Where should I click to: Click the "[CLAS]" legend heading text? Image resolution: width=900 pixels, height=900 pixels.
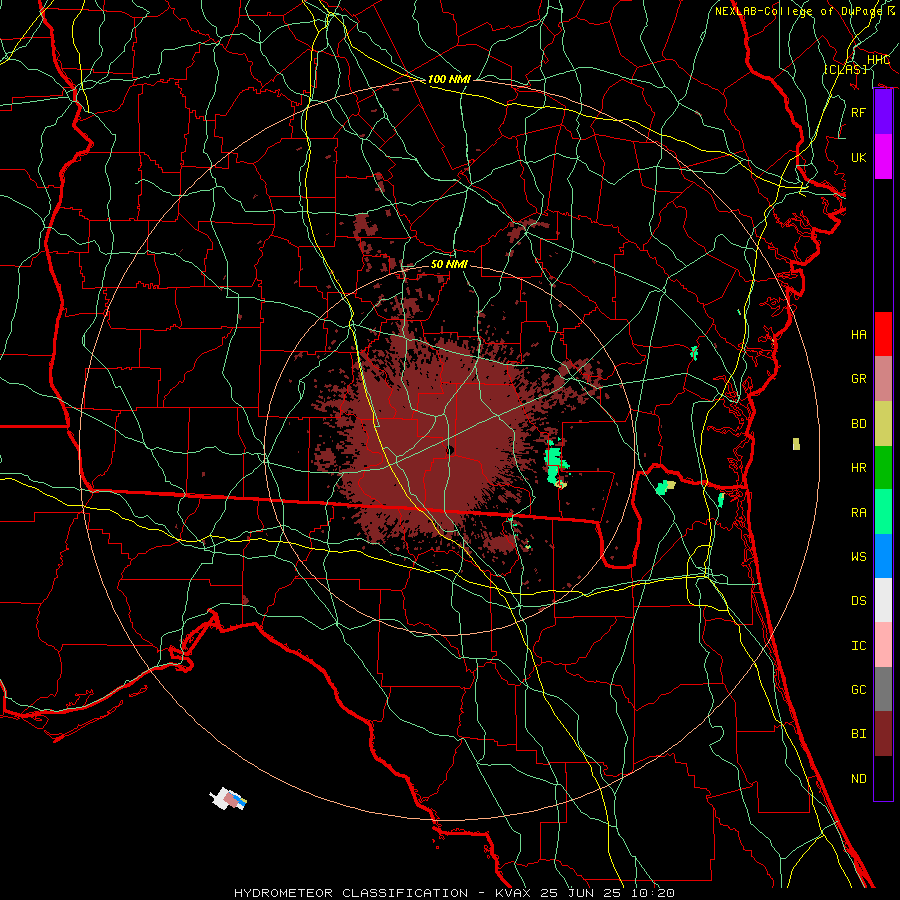click(x=845, y=69)
